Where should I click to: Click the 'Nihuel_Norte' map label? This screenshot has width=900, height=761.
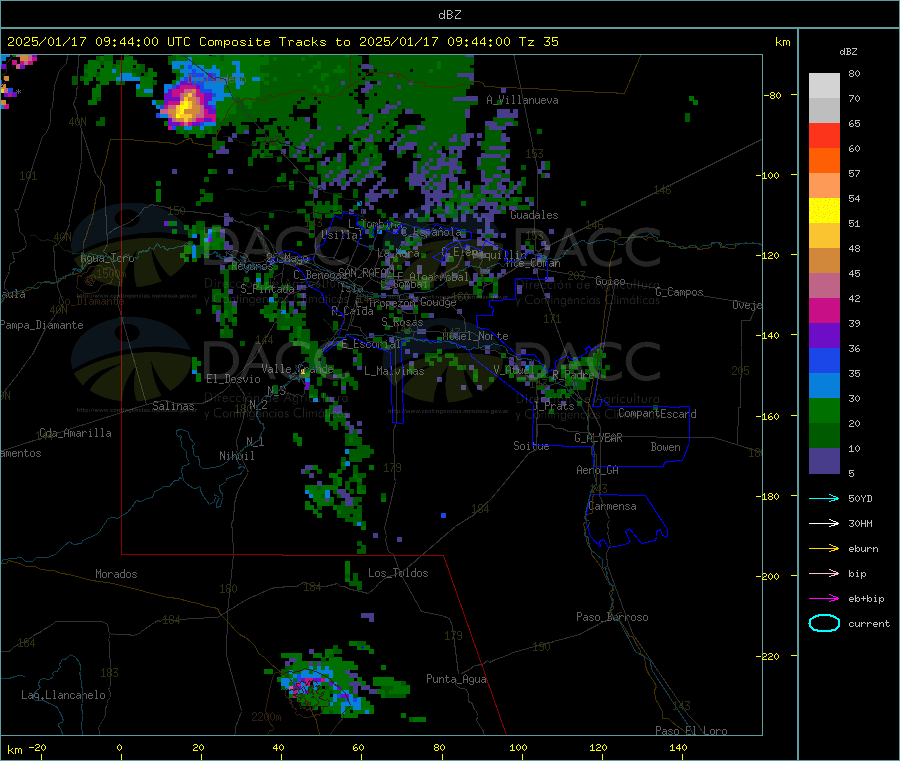coord(475,336)
